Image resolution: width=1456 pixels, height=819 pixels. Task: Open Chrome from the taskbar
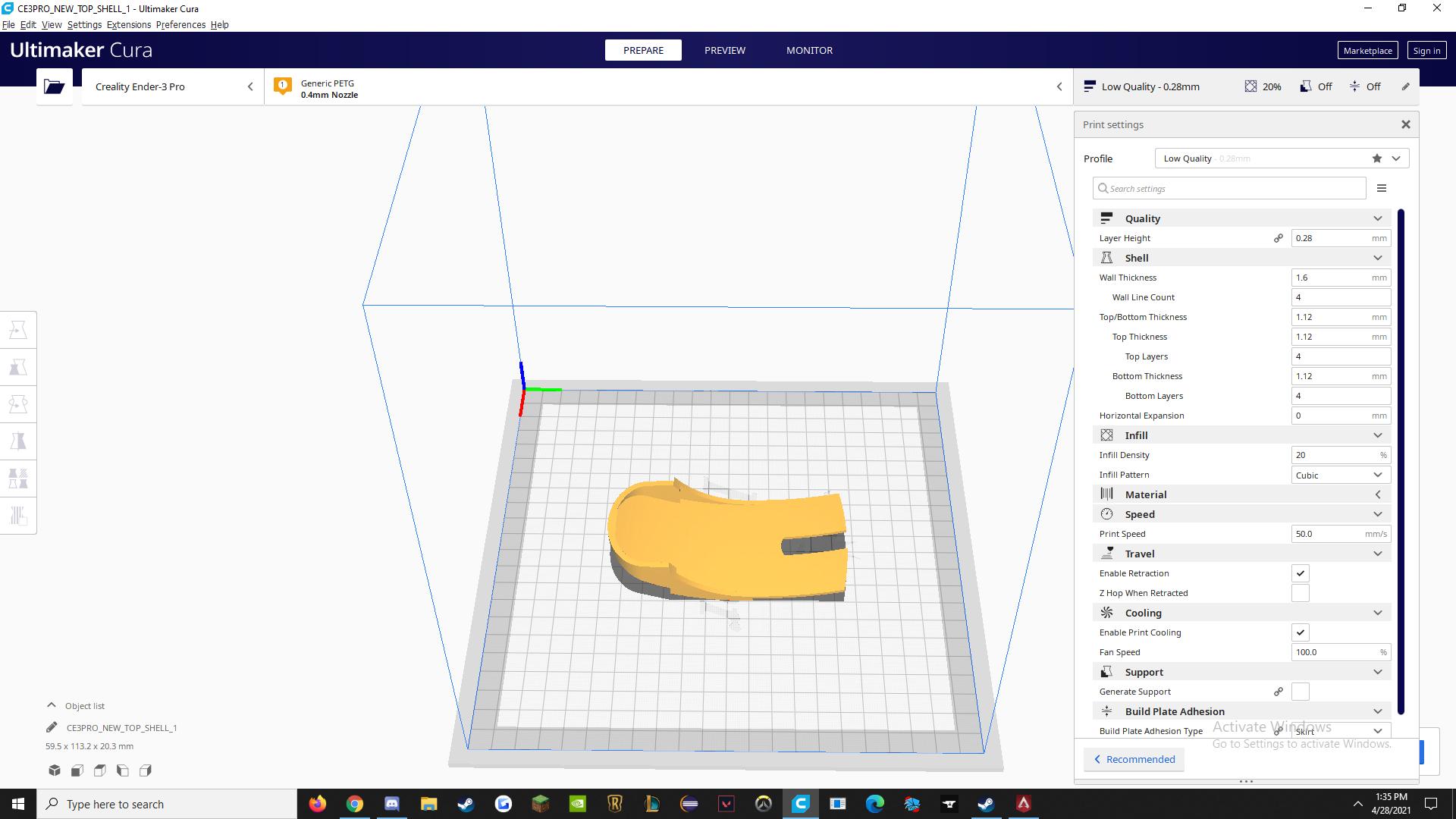355,804
